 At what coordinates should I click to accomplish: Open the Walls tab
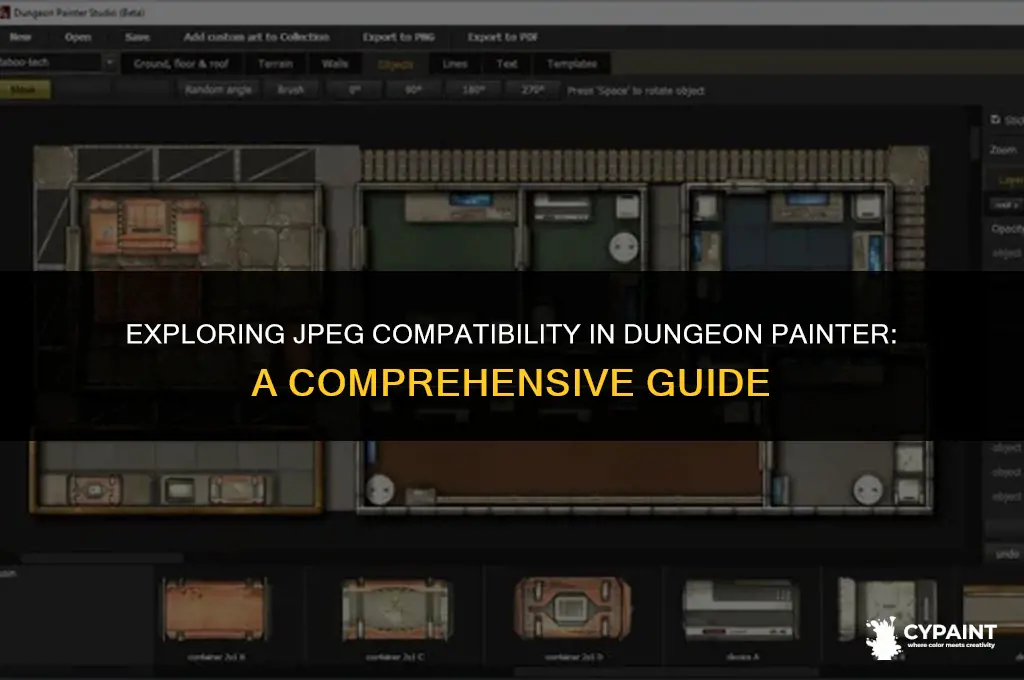334,63
